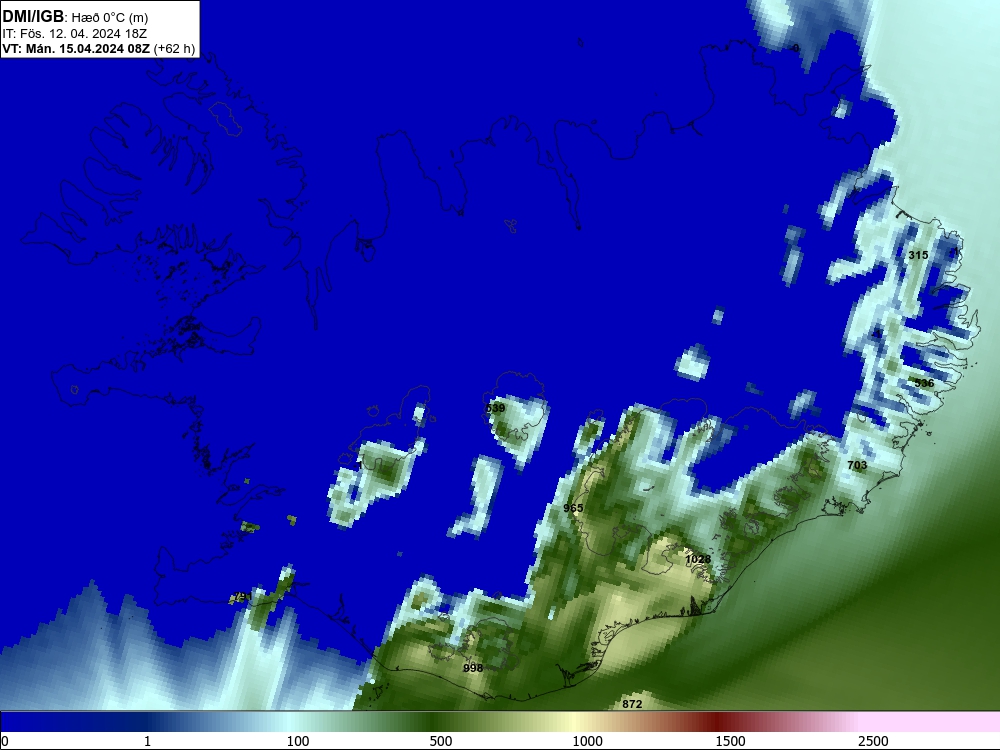This screenshot has height=750, width=1000.
Task: Click the 539 value on the map
Action: (x=496, y=408)
